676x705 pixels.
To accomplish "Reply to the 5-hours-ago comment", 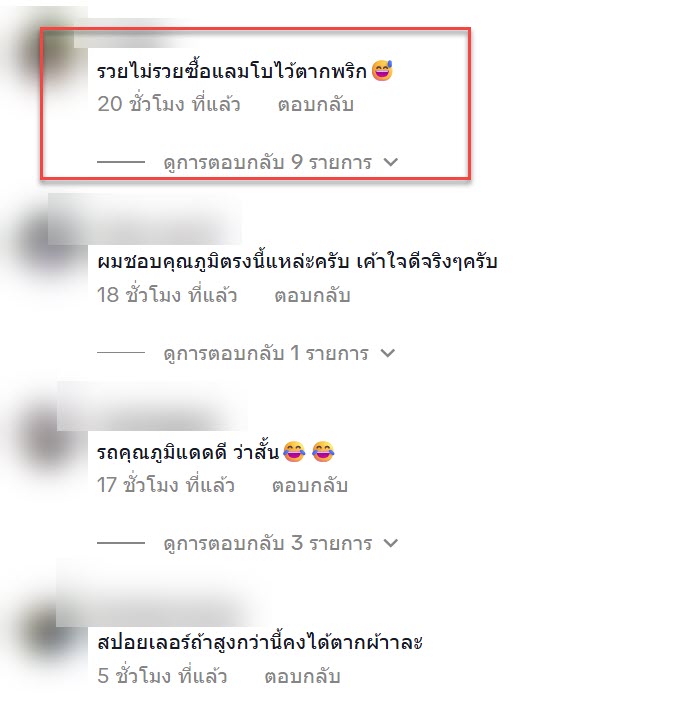I will 302,676.
